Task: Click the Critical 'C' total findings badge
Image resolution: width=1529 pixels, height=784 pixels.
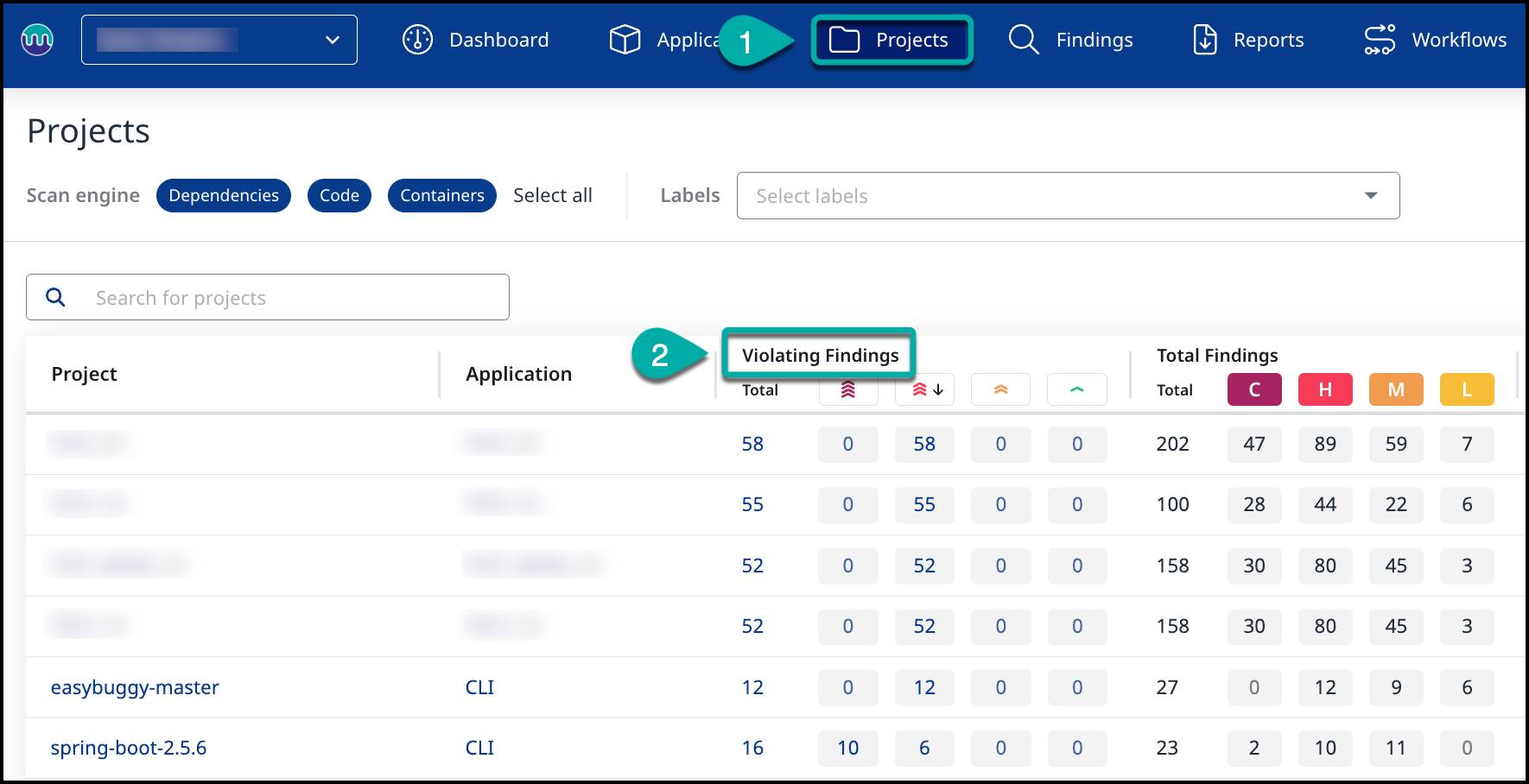Action: pos(1253,389)
